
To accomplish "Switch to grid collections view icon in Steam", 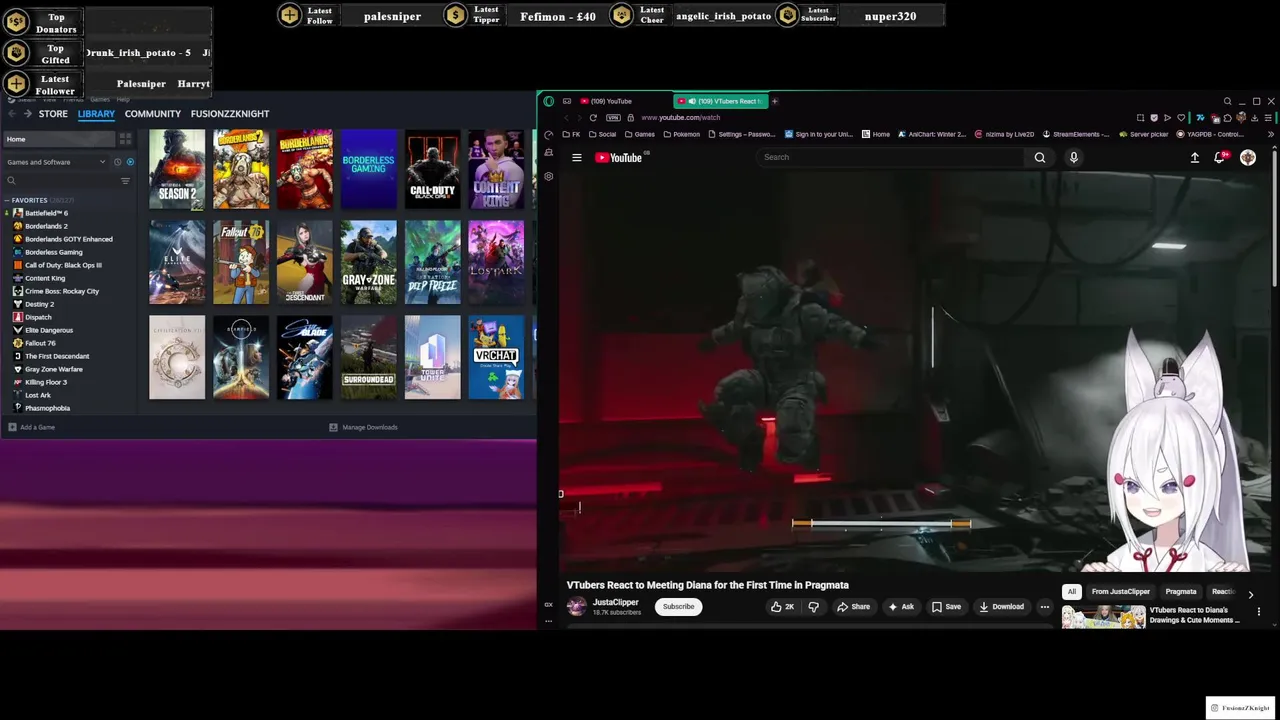I will tap(125, 139).
